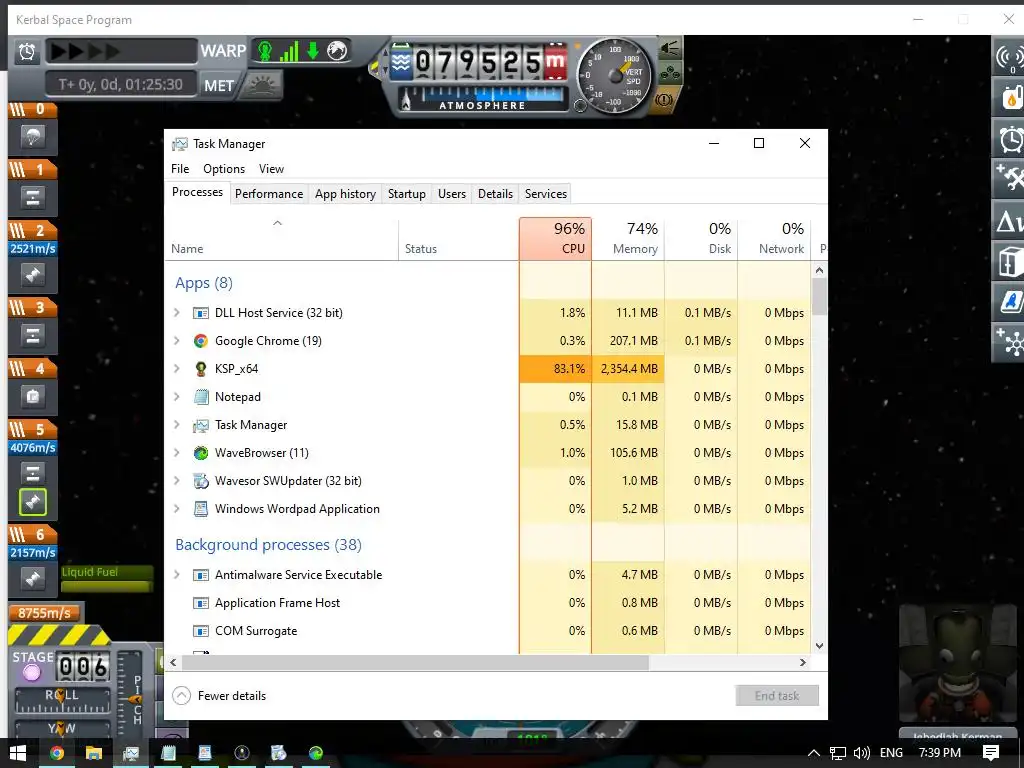Switch to the Performance tab
This screenshot has width=1024, height=768.
coord(269,194)
